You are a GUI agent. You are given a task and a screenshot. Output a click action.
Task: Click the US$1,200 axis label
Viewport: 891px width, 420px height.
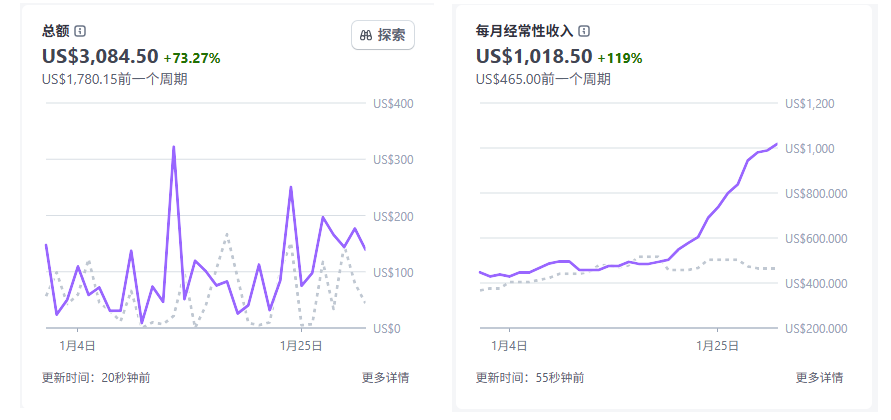[810, 103]
